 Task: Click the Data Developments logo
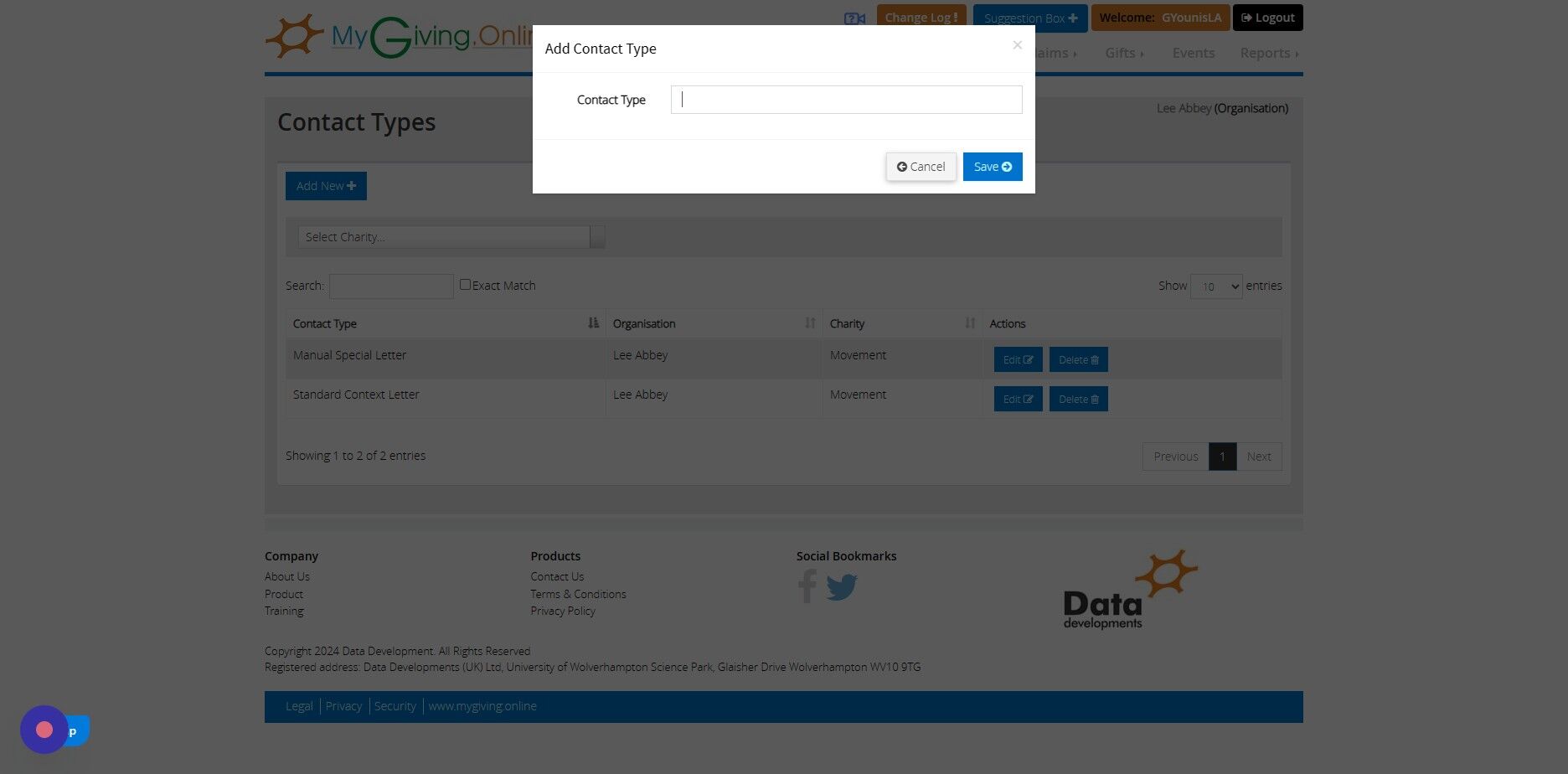pos(1130,590)
